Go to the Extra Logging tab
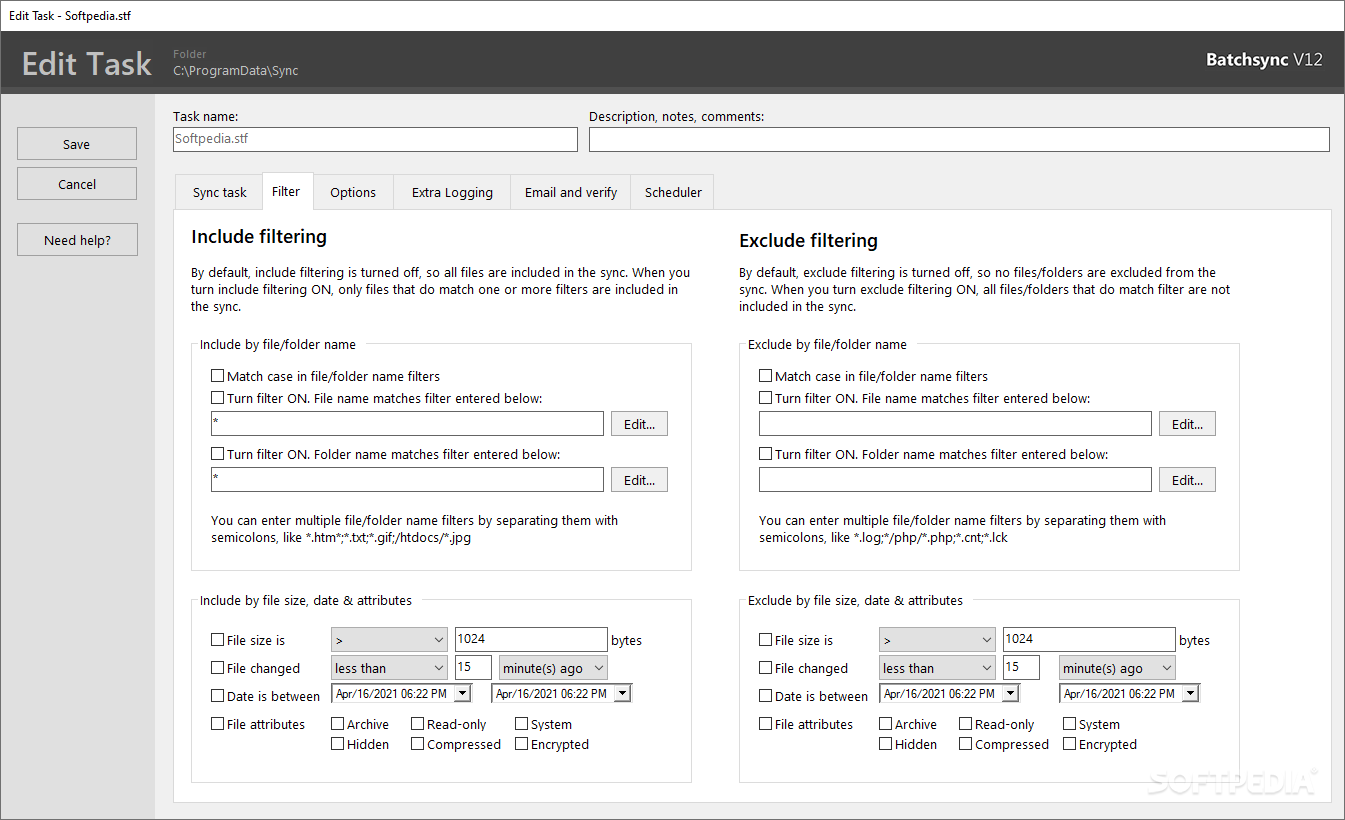1345x820 pixels. coord(452,192)
